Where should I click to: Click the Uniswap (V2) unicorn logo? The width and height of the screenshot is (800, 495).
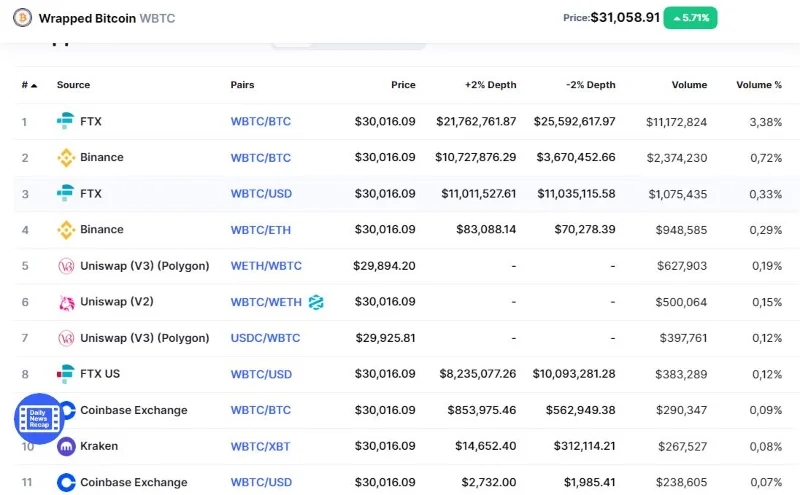tap(66, 302)
